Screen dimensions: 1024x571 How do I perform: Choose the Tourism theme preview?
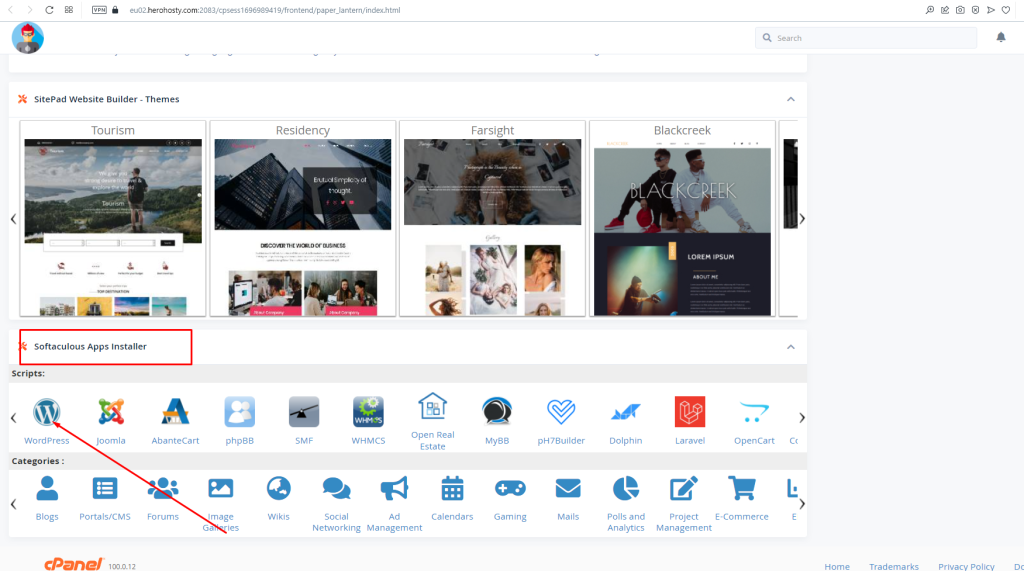[x=113, y=219]
